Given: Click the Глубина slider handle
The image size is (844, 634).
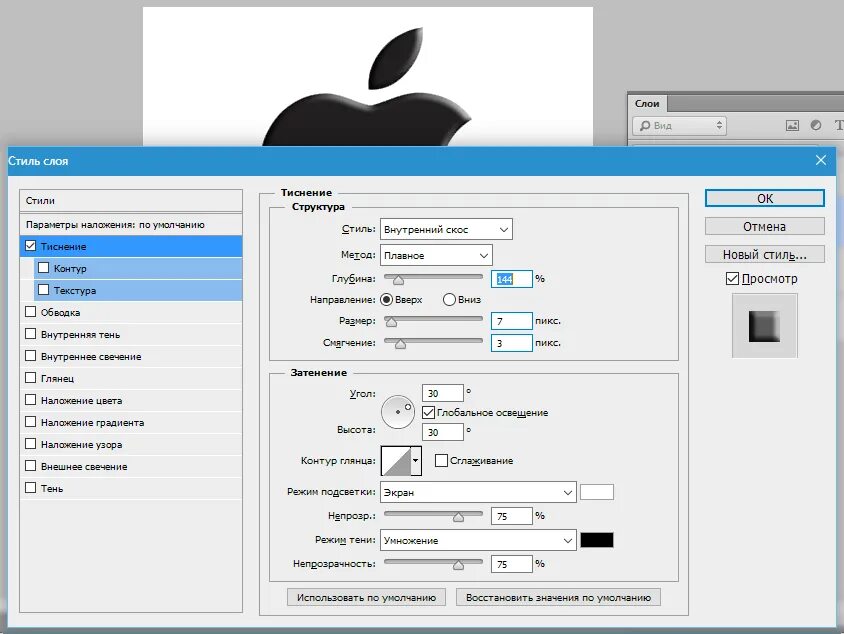Looking at the screenshot, I should coord(398,280).
